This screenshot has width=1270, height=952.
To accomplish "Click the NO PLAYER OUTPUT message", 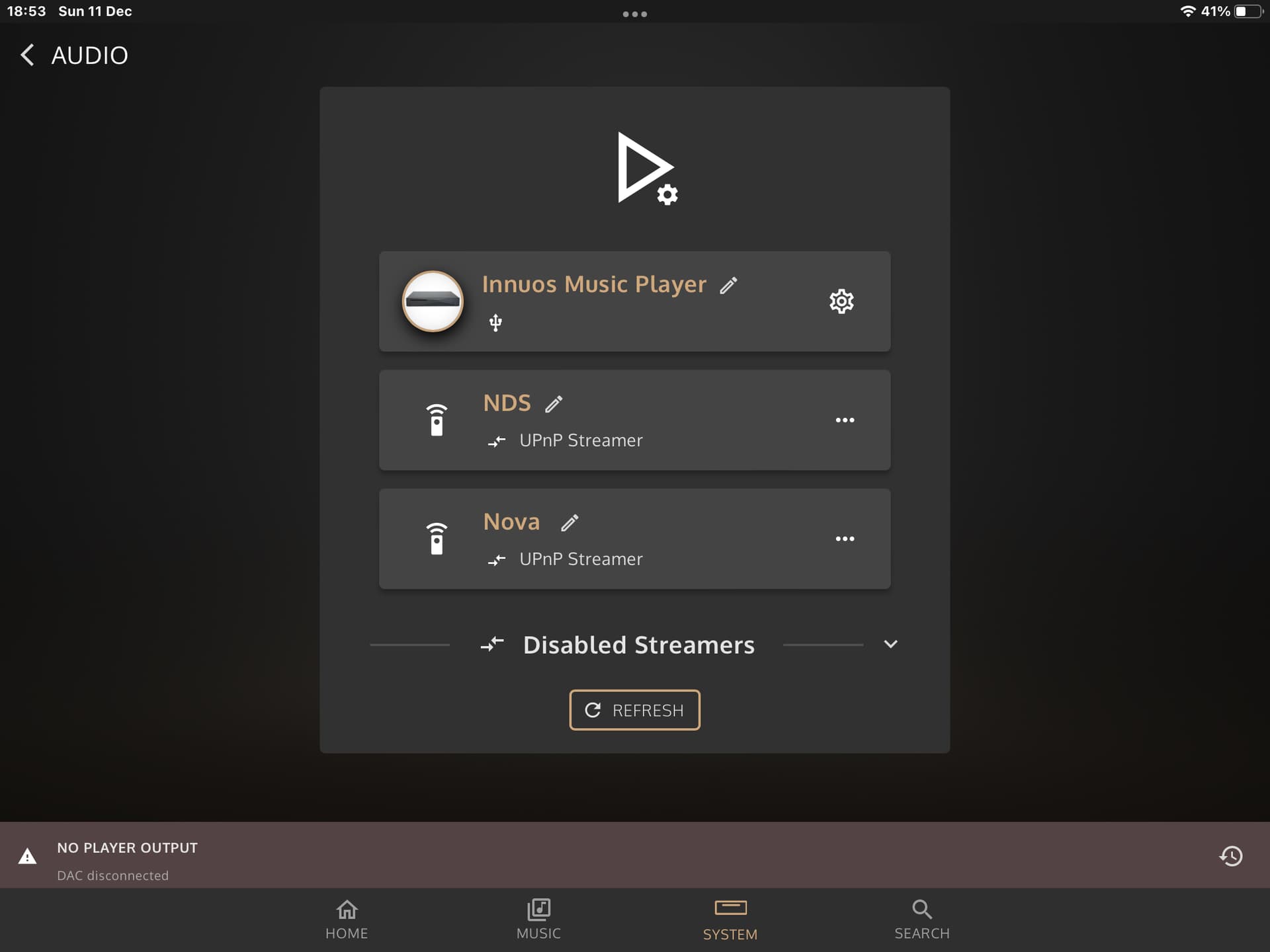I will [128, 848].
